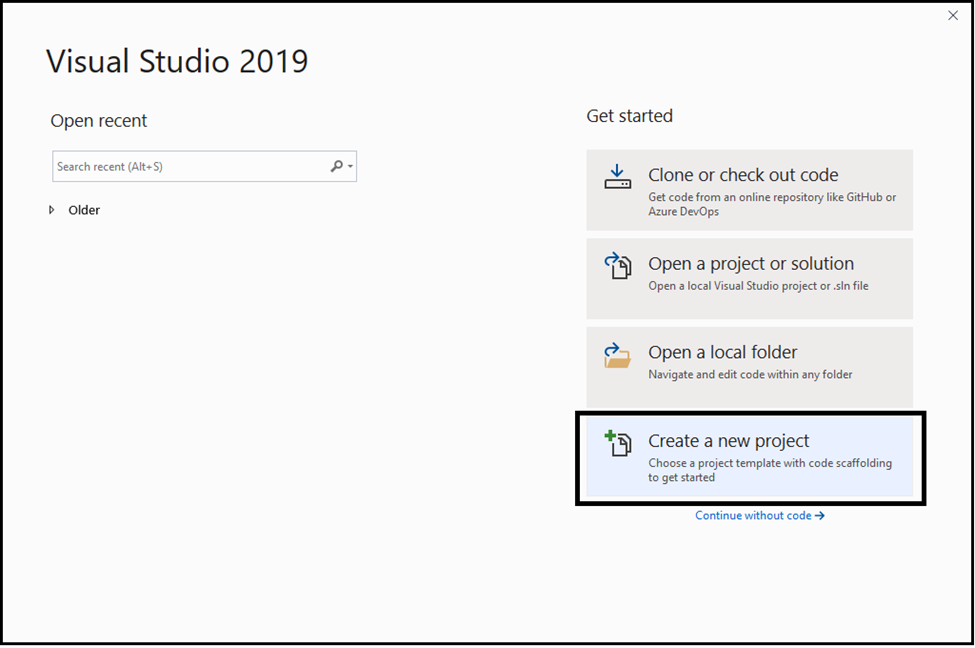Expand the Older recent items group
975x648 pixels.
pyautogui.click(x=52, y=210)
